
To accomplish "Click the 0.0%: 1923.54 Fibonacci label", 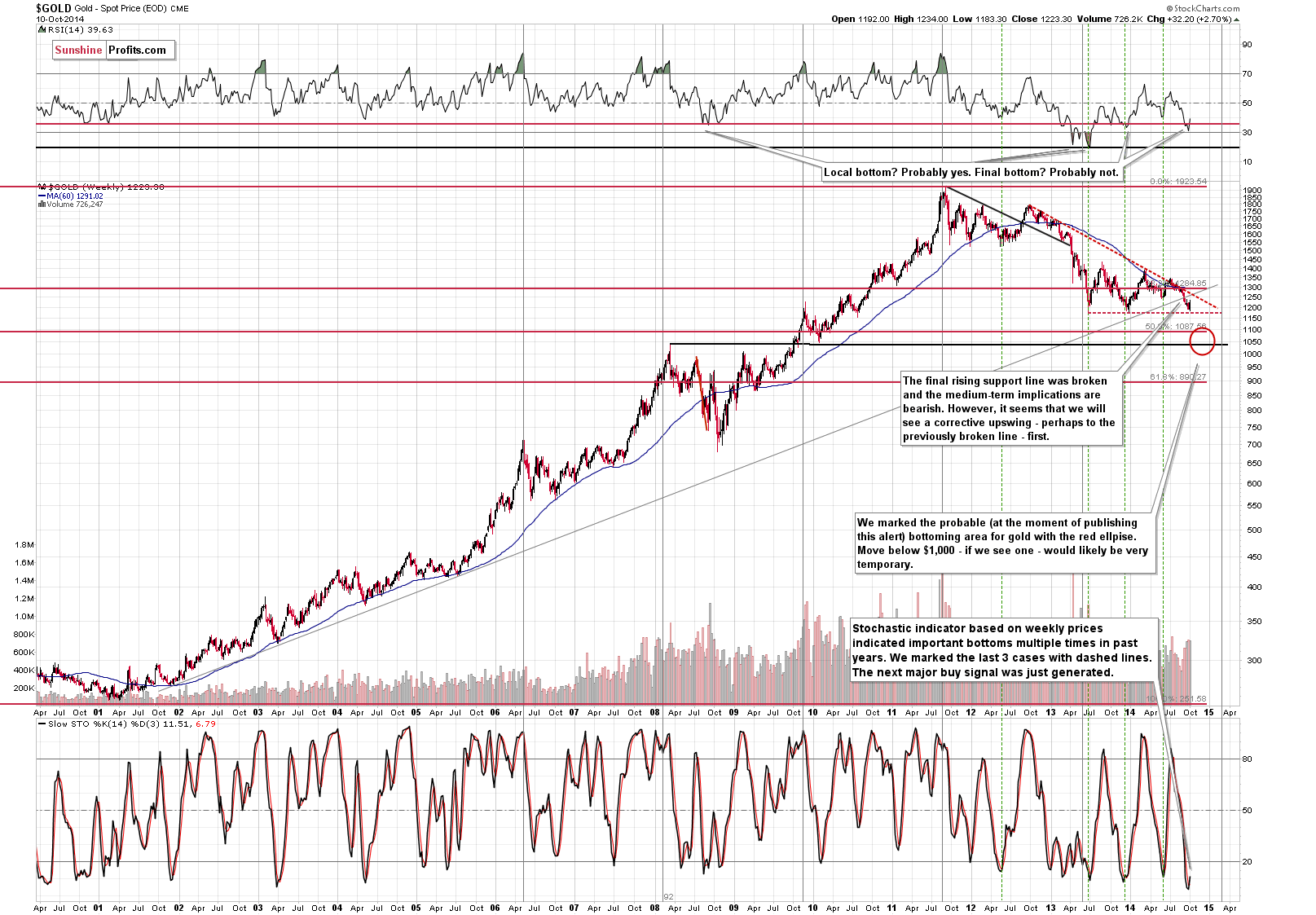I will point(1178,182).
